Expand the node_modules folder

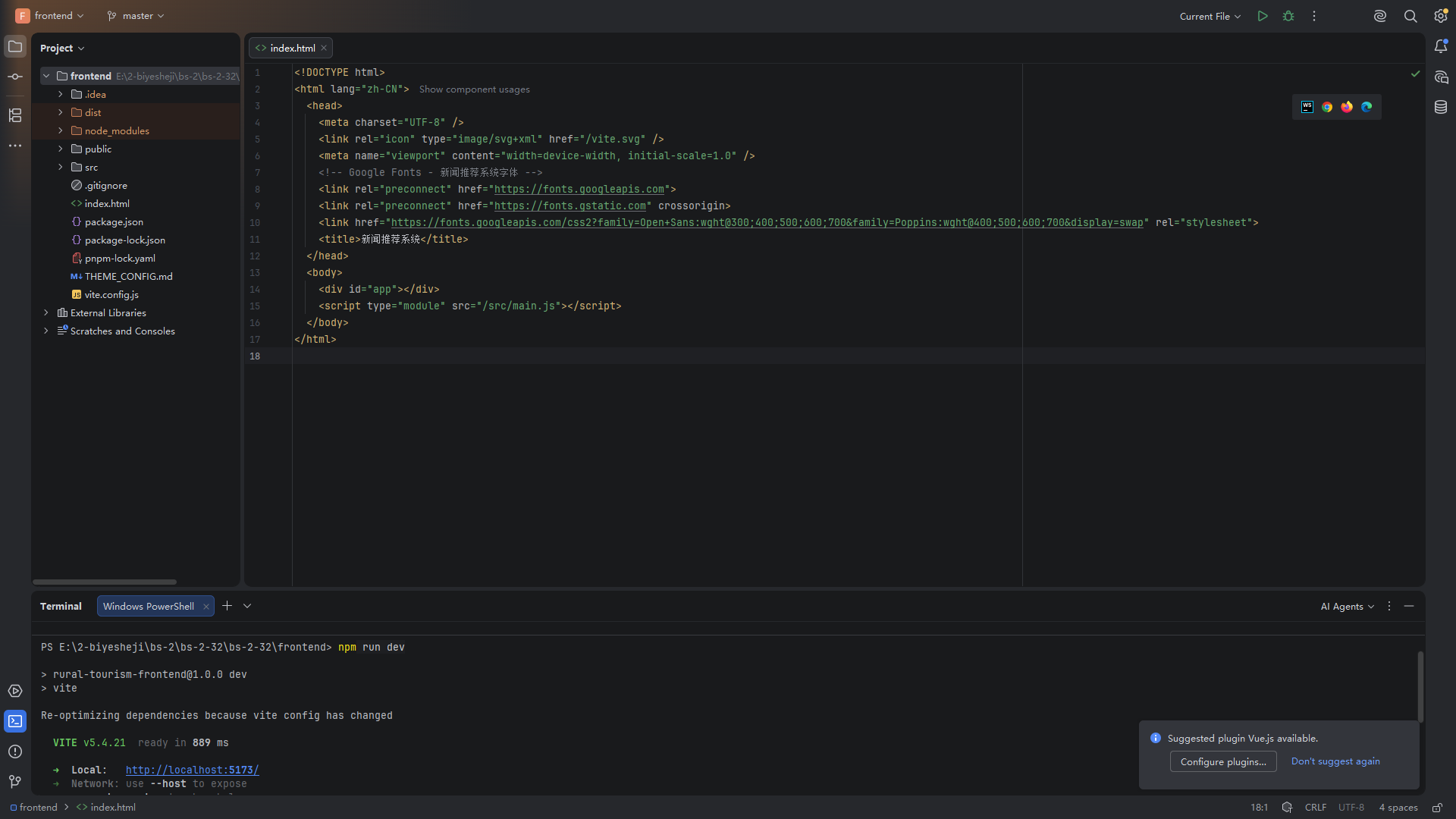tap(61, 130)
